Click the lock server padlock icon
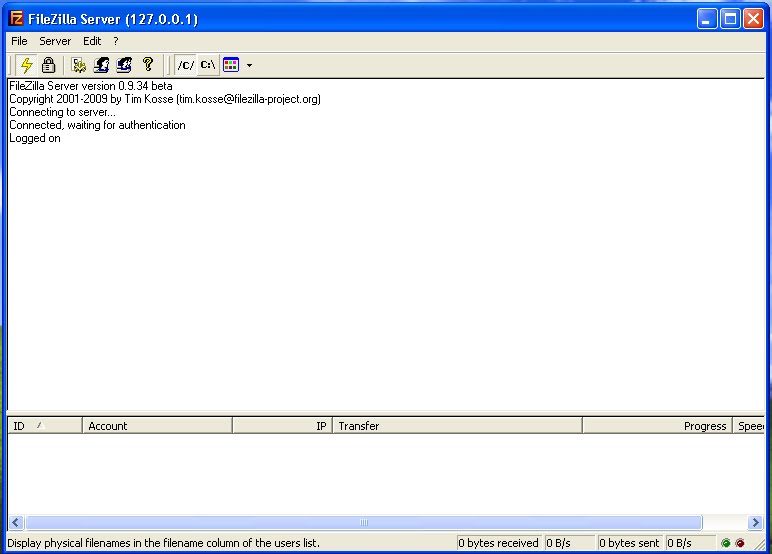Image resolution: width=772 pixels, height=554 pixels. (48, 65)
